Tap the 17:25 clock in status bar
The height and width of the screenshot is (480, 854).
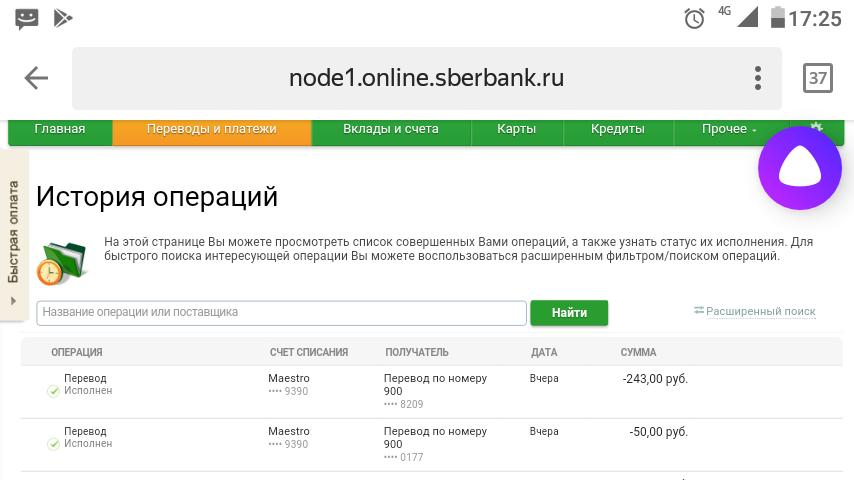(815, 19)
